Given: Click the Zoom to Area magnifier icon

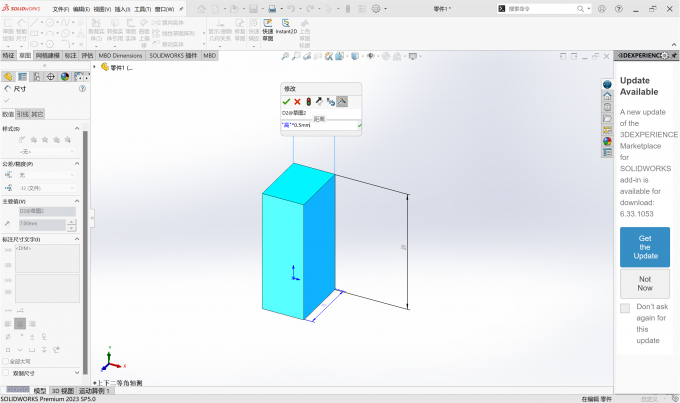Looking at the screenshot, I should click(x=296, y=56).
